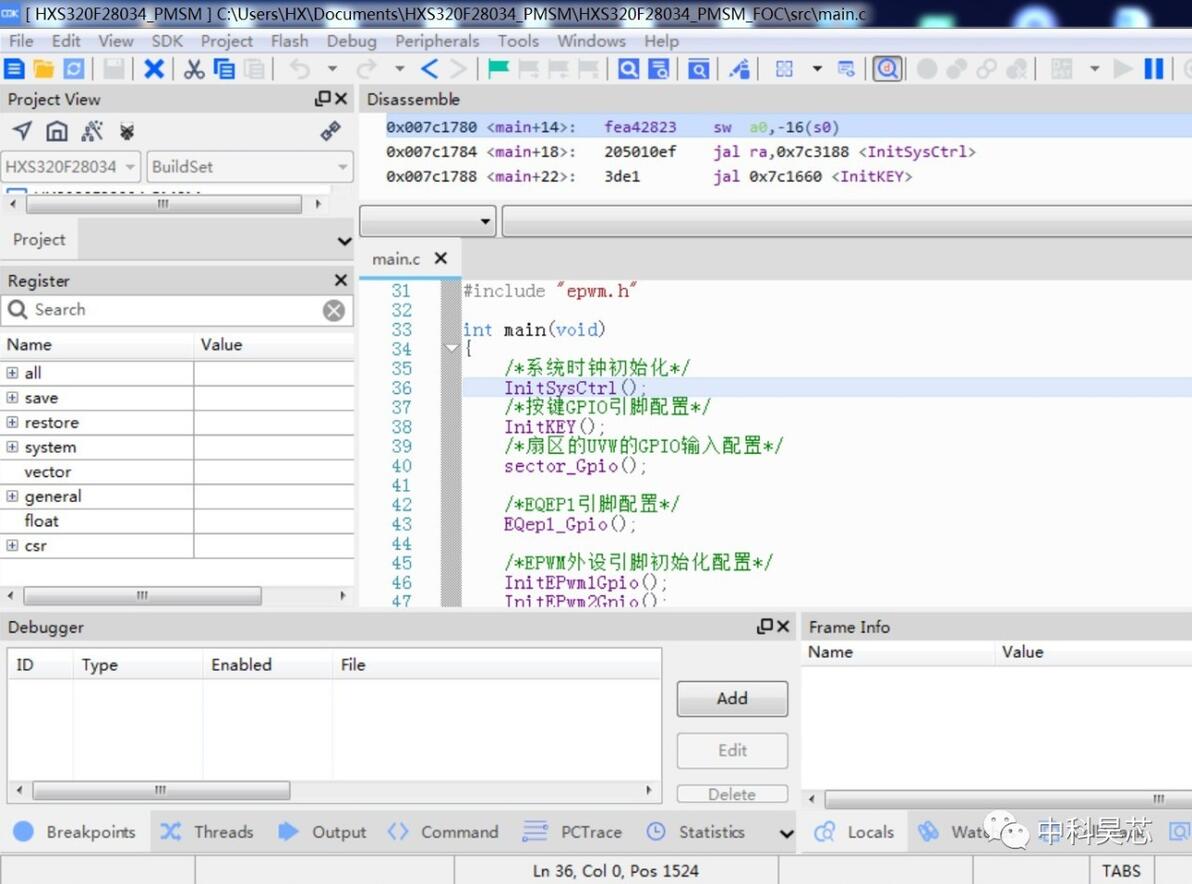Open the BuildSet dropdown
1192x884 pixels.
[x=249, y=166]
